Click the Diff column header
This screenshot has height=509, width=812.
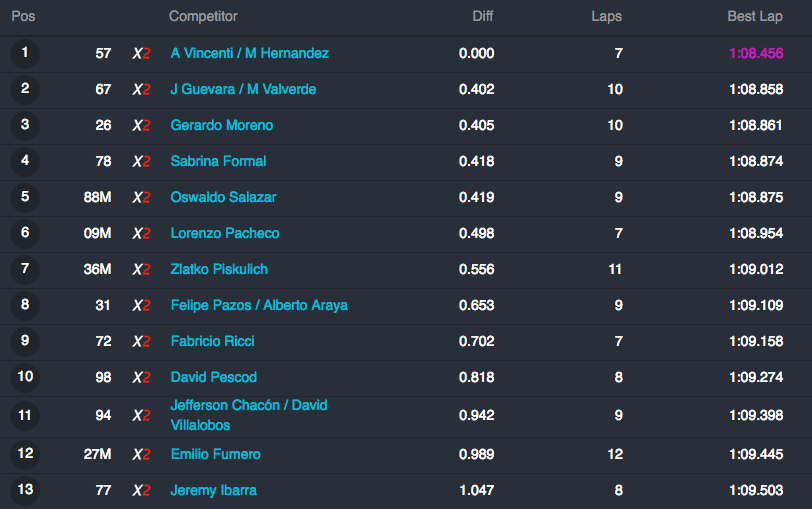coord(483,16)
